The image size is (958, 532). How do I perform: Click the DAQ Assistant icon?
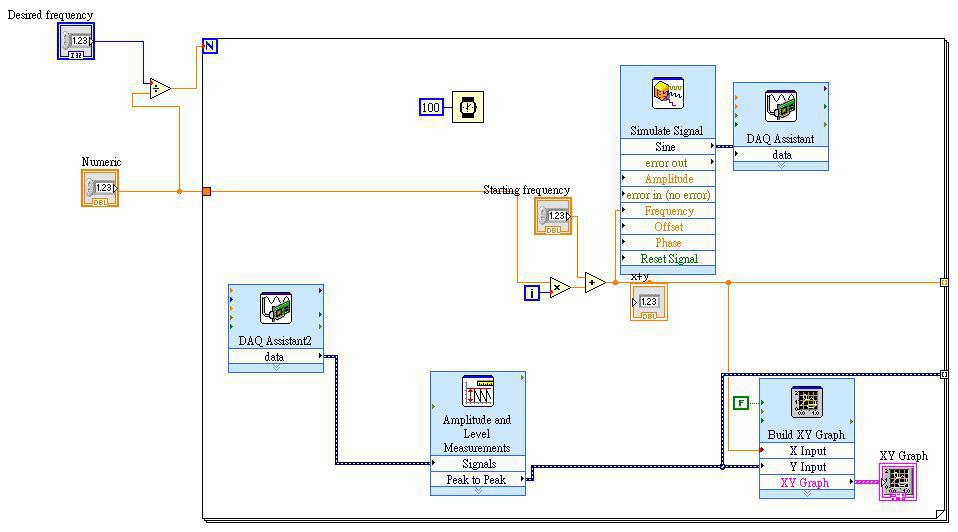click(x=780, y=106)
